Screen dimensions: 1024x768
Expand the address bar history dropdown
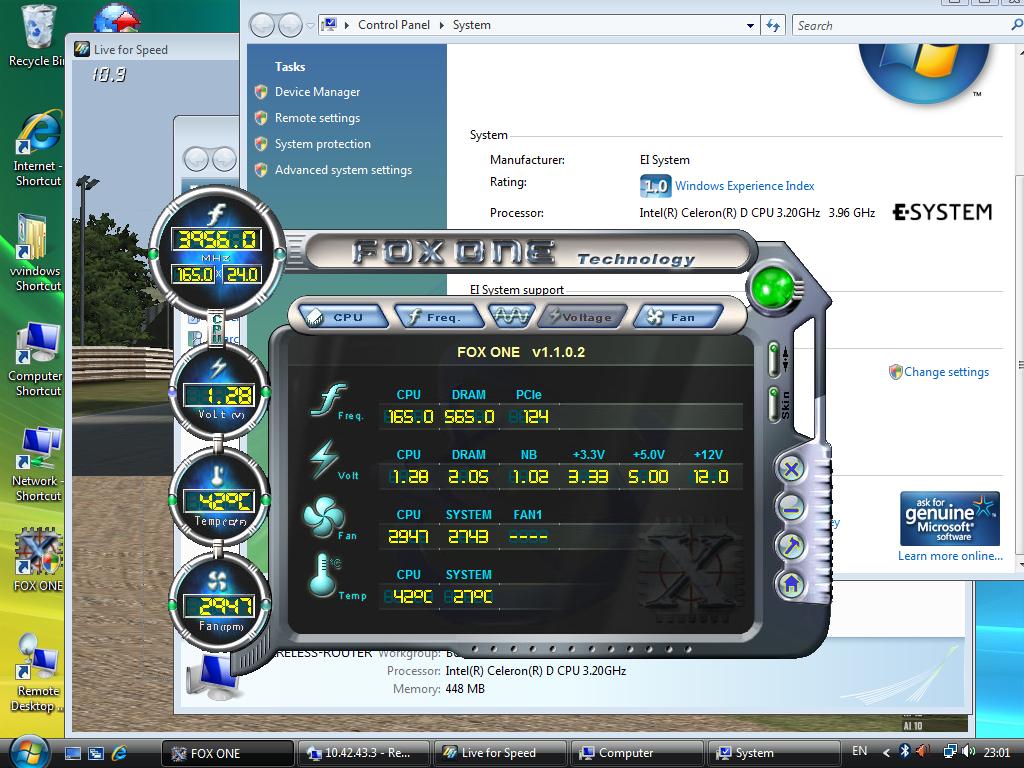tap(750, 25)
